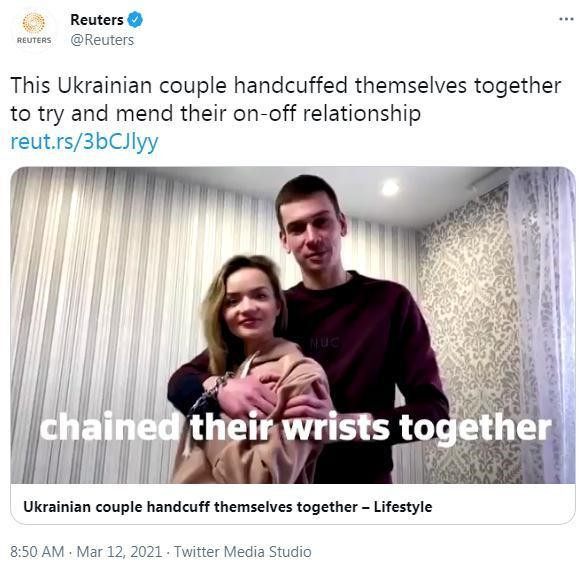This screenshot has width=586, height=571.
Task: Click the ceiling spotlight in the video
Action: [390, 187]
